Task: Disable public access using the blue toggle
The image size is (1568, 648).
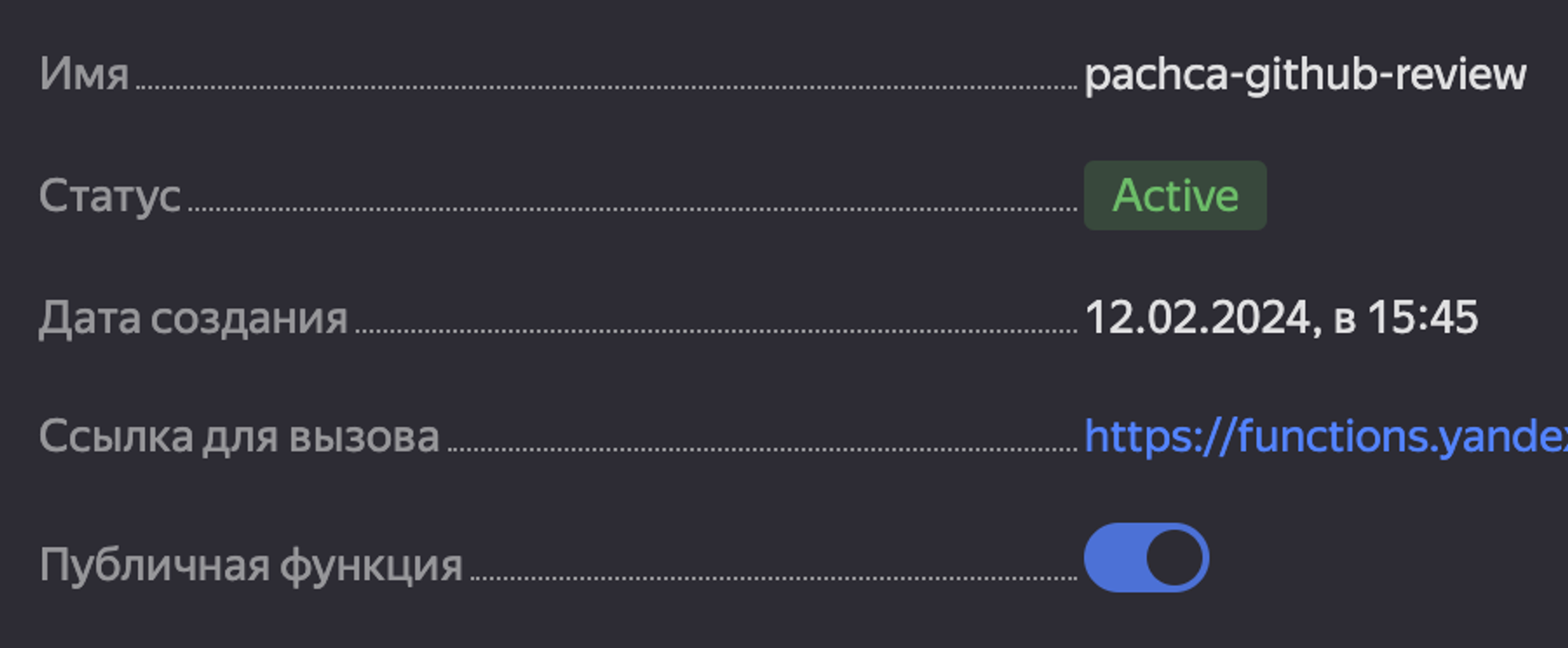Action: click(x=1147, y=556)
